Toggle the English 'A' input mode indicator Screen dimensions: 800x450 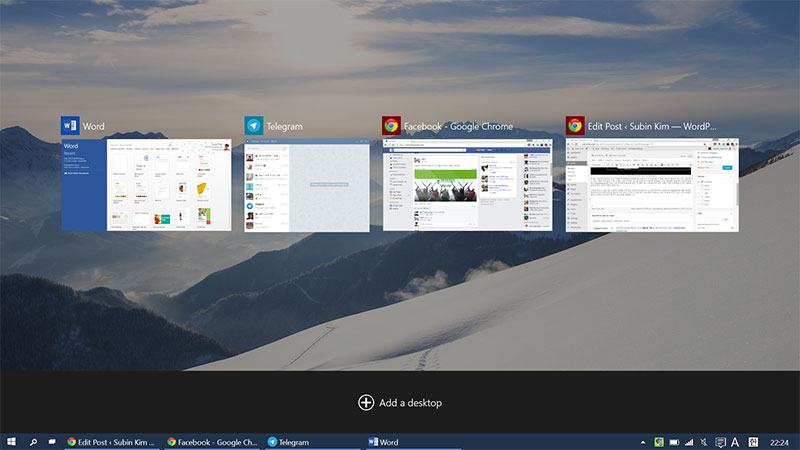tap(735, 441)
